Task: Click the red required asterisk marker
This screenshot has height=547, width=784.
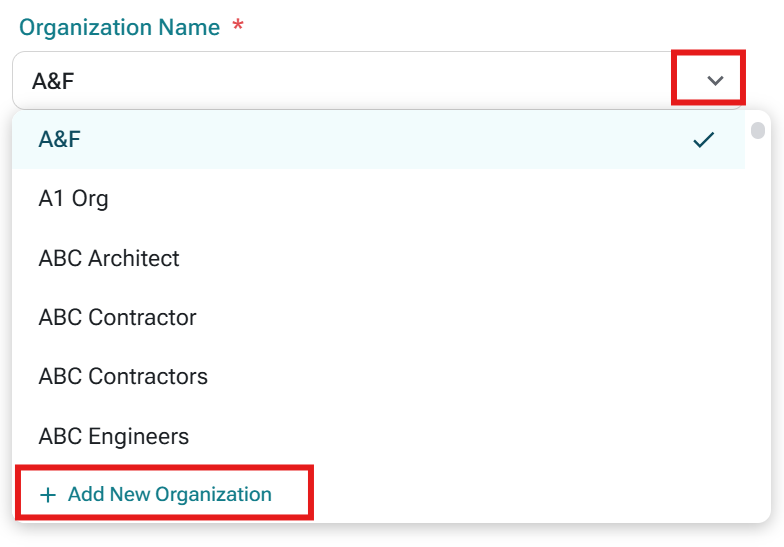Action: [x=238, y=24]
